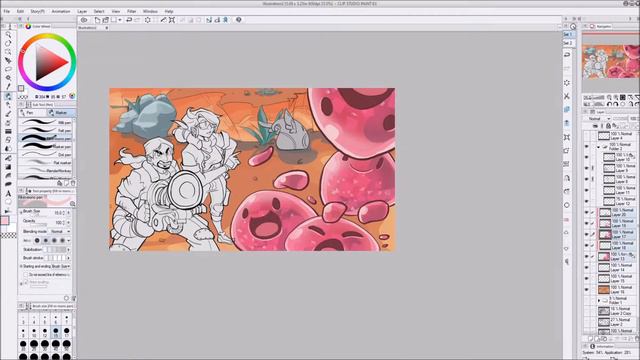Open the Edit menu
640x360 pixels.
[x=20, y=11]
